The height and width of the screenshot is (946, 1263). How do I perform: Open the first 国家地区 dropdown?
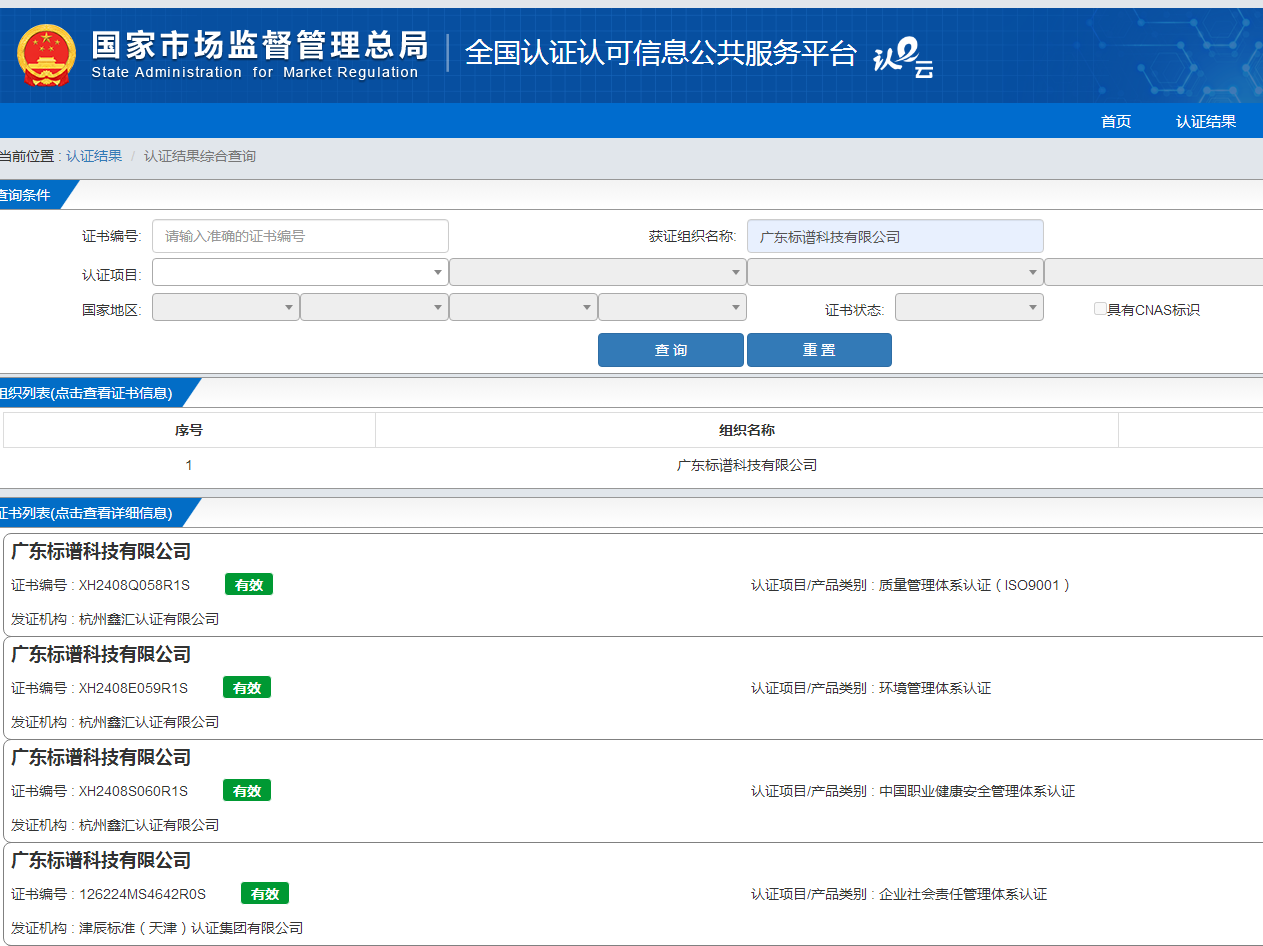coord(226,307)
